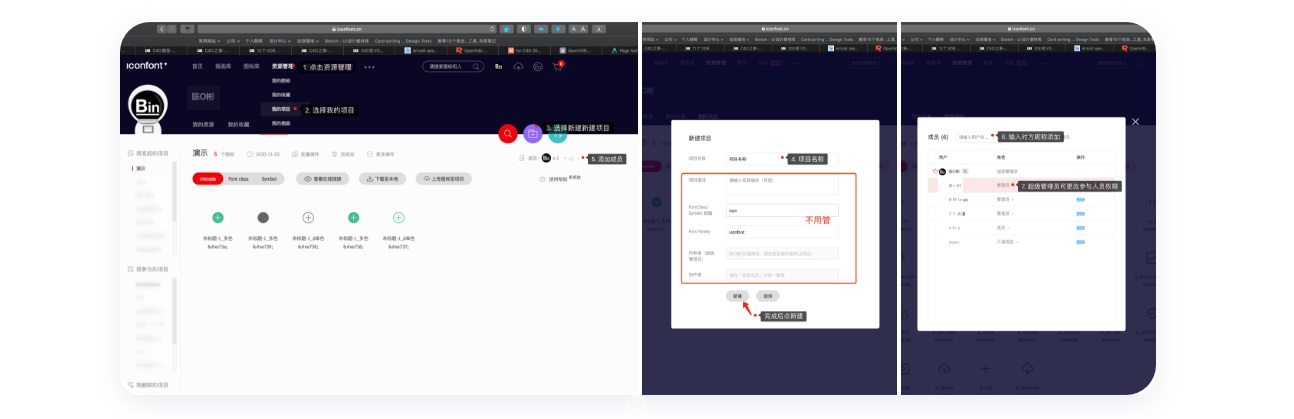The image size is (1294, 419).
Task: Select green outlined plus icon &#xe737;
Action: [x=398, y=217]
